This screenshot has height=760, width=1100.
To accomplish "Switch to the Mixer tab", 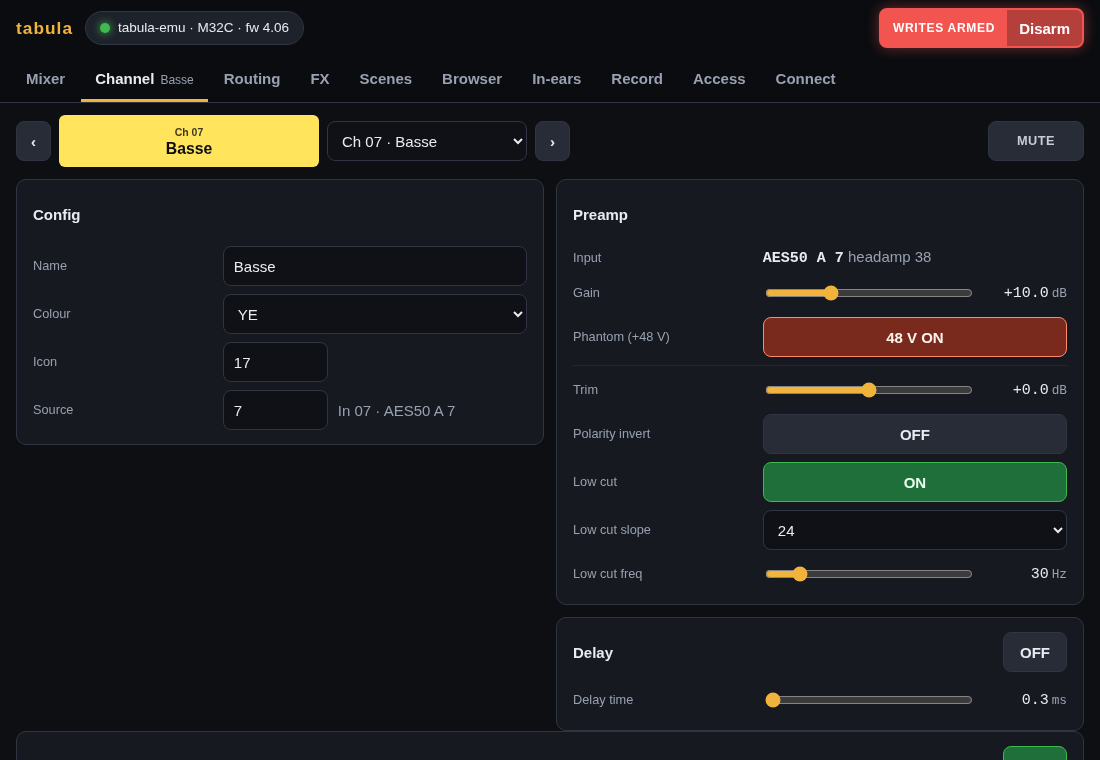I will tap(46, 79).
